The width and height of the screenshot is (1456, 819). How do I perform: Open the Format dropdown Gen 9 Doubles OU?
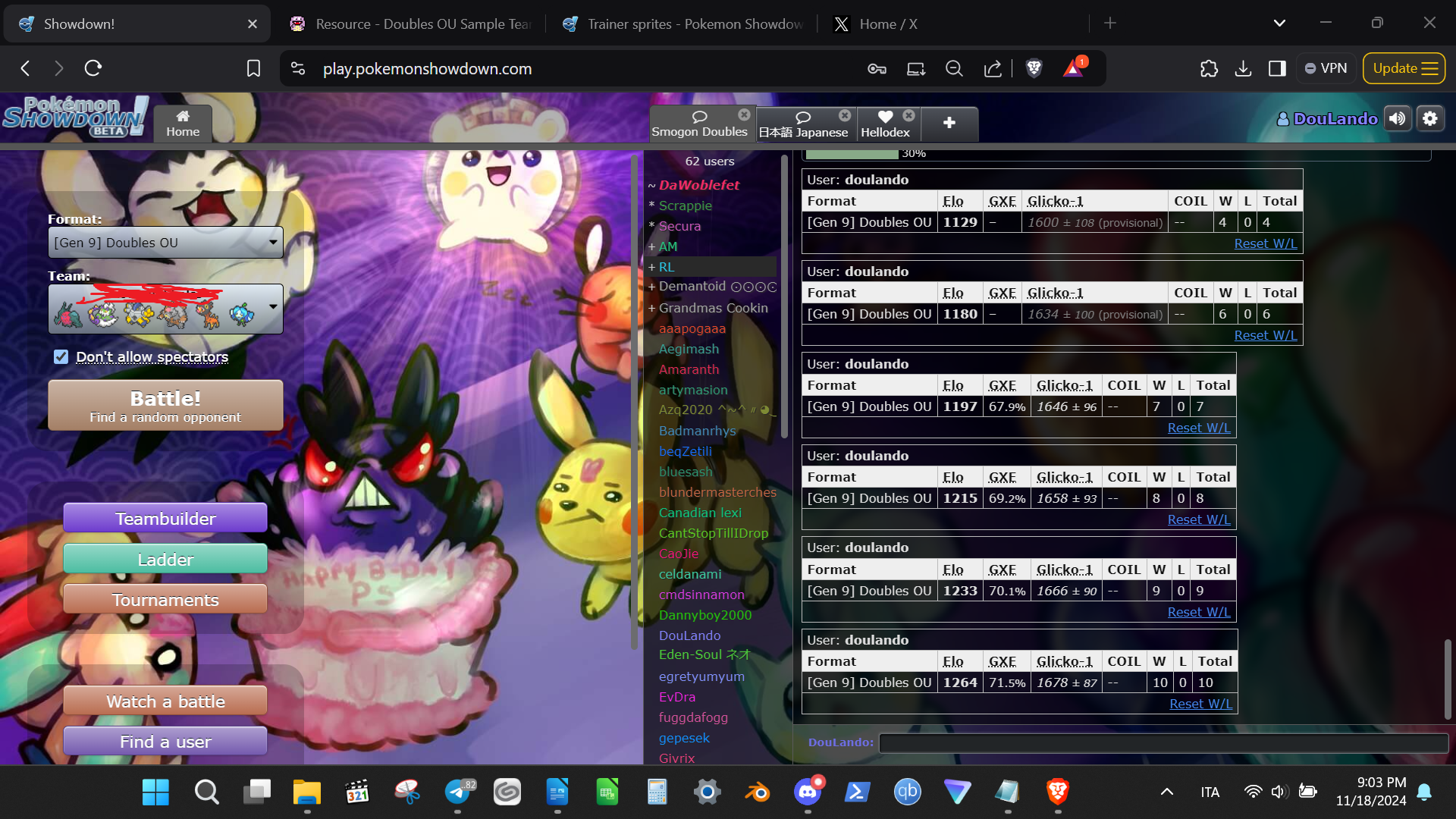165,243
